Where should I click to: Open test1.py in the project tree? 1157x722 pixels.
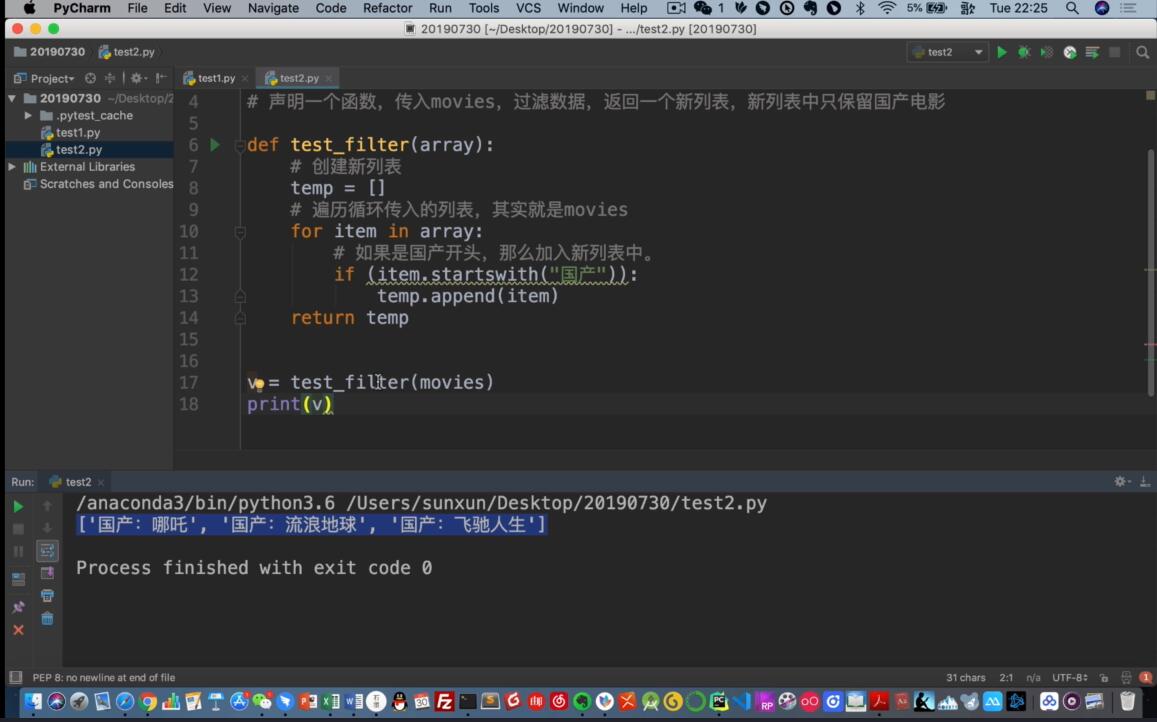[x=71, y=133]
